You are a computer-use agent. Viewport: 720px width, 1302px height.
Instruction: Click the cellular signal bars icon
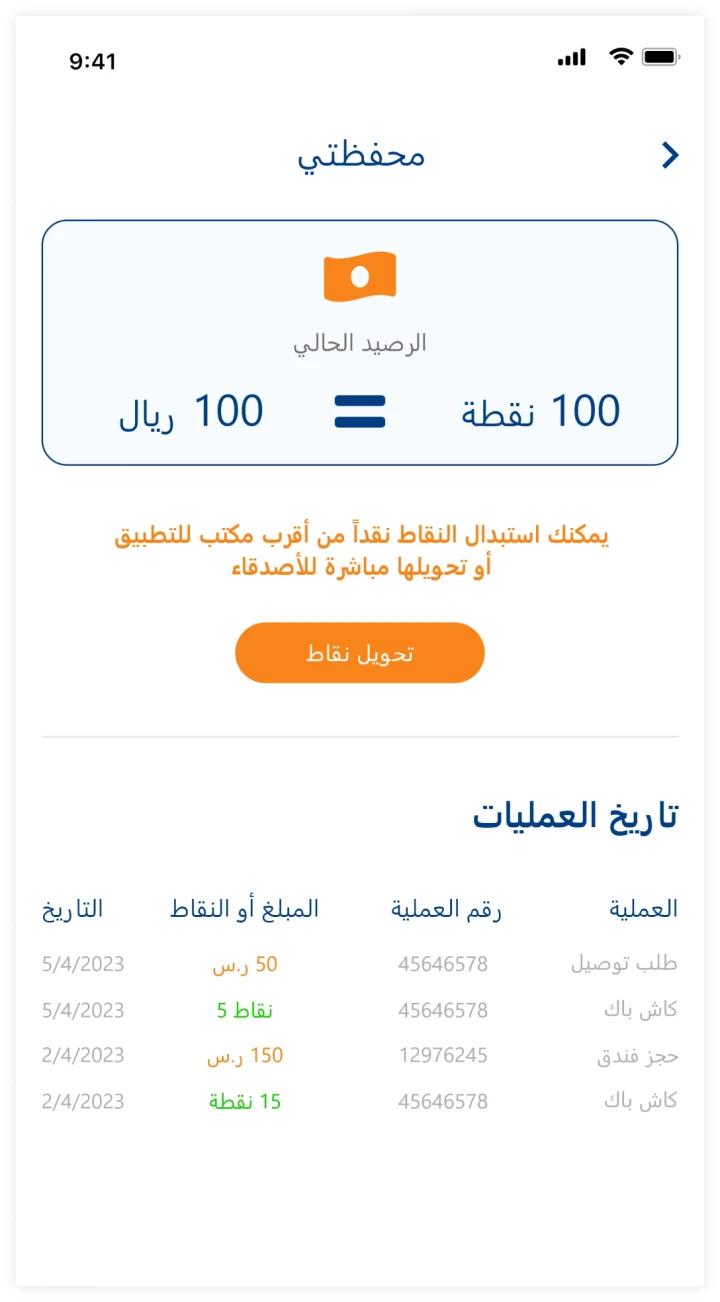[x=572, y=58]
